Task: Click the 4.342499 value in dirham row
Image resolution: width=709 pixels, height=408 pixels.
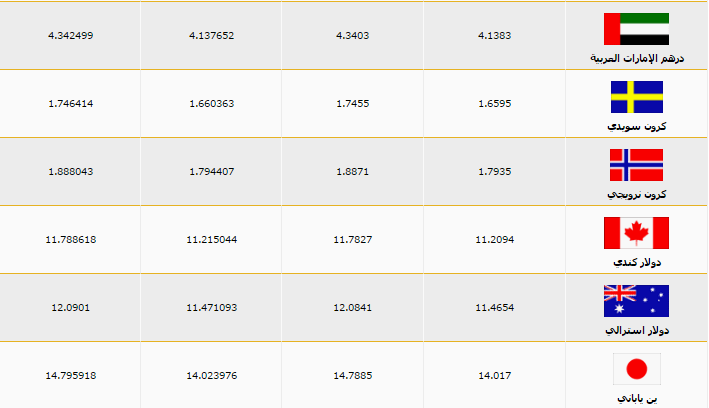Action: pyautogui.click(x=70, y=35)
